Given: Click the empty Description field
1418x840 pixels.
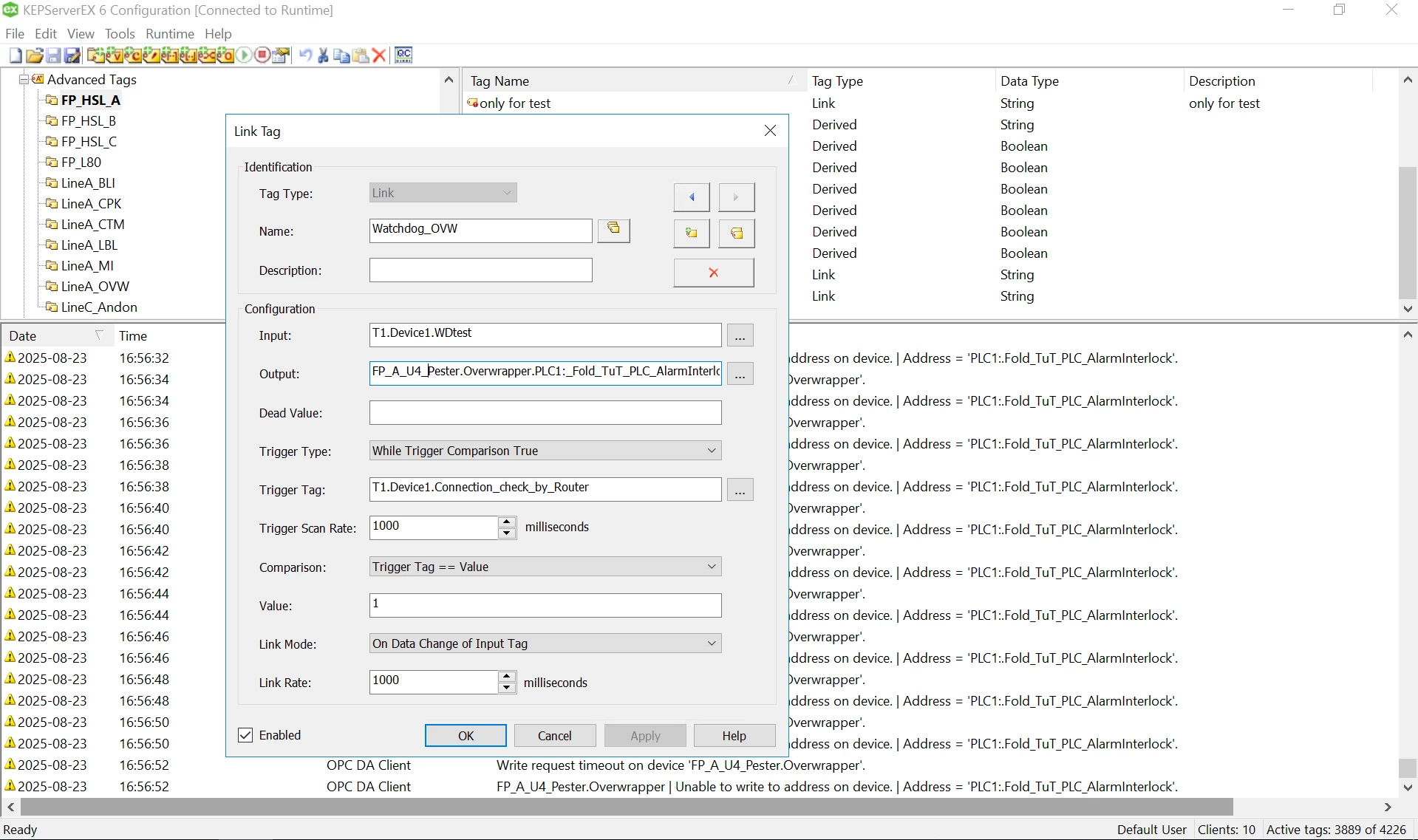Looking at the screenshot, I should 481,270.
